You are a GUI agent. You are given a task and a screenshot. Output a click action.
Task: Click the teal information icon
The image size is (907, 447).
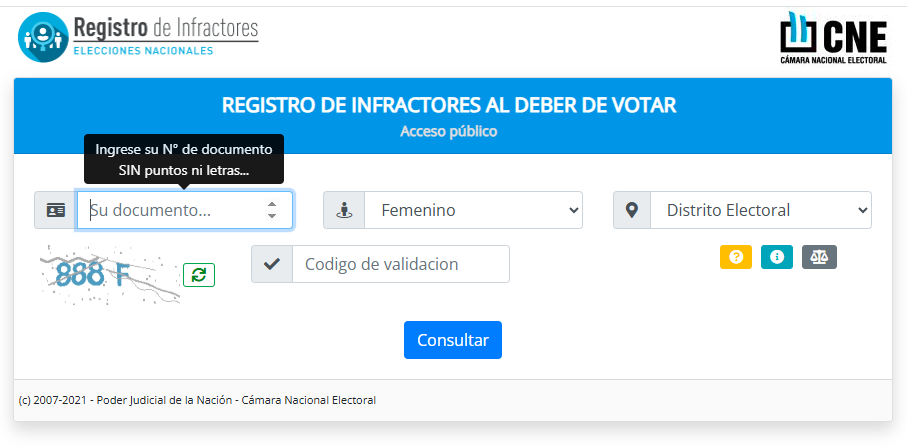pos(777,257)
